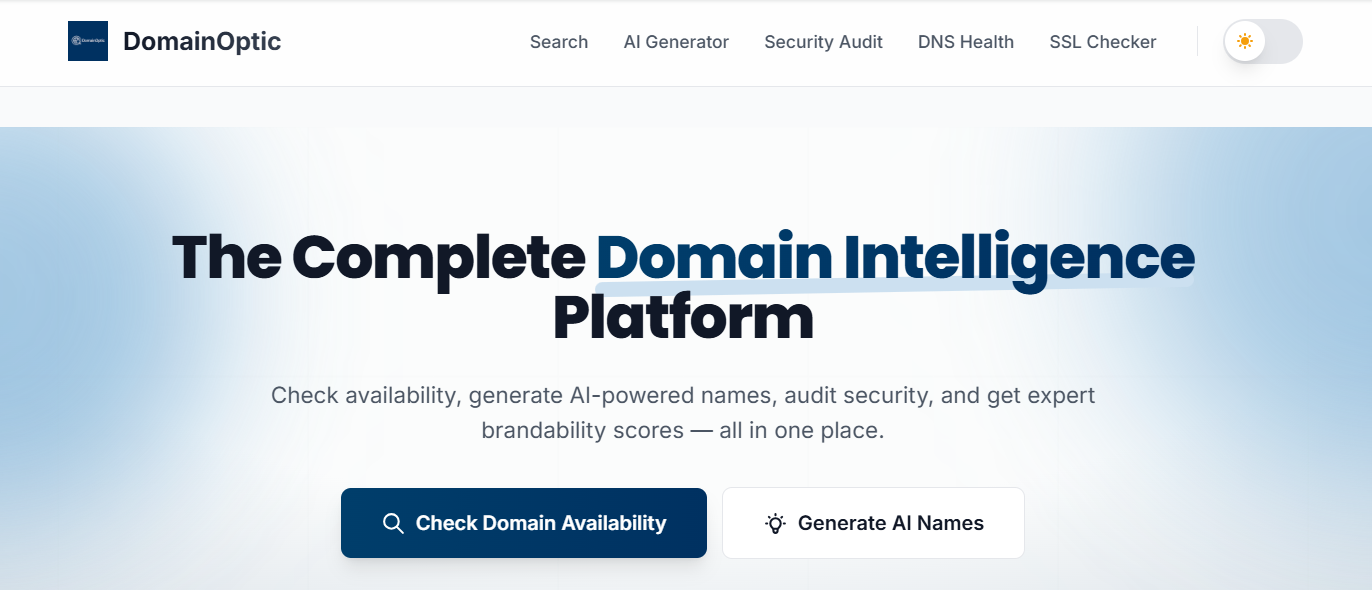The width and height of the screenshot is (1372, 590).
Task: Open the DNS Health section
Action: [x=966, y=42]
